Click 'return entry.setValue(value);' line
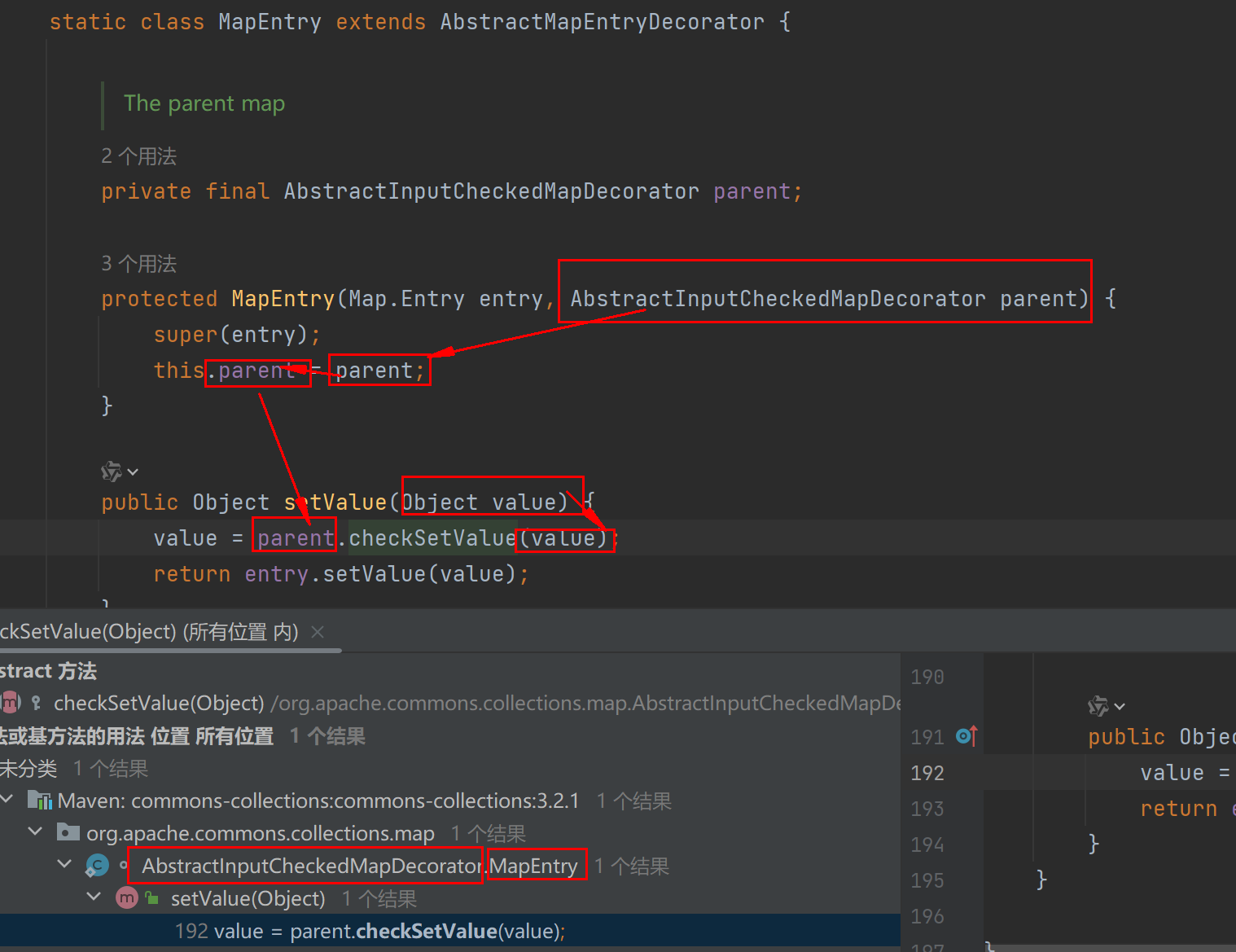Screen dimensions: 1236x952 341,574
